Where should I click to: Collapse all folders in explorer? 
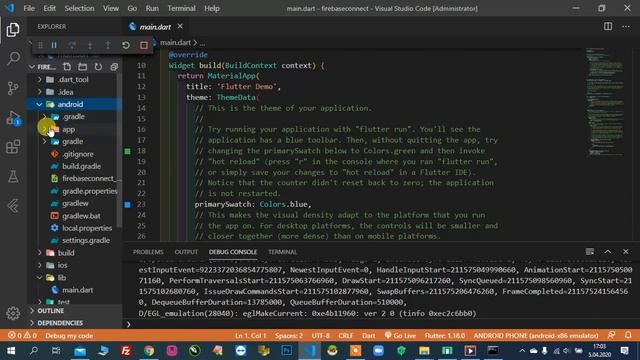[x=114, y=67]
